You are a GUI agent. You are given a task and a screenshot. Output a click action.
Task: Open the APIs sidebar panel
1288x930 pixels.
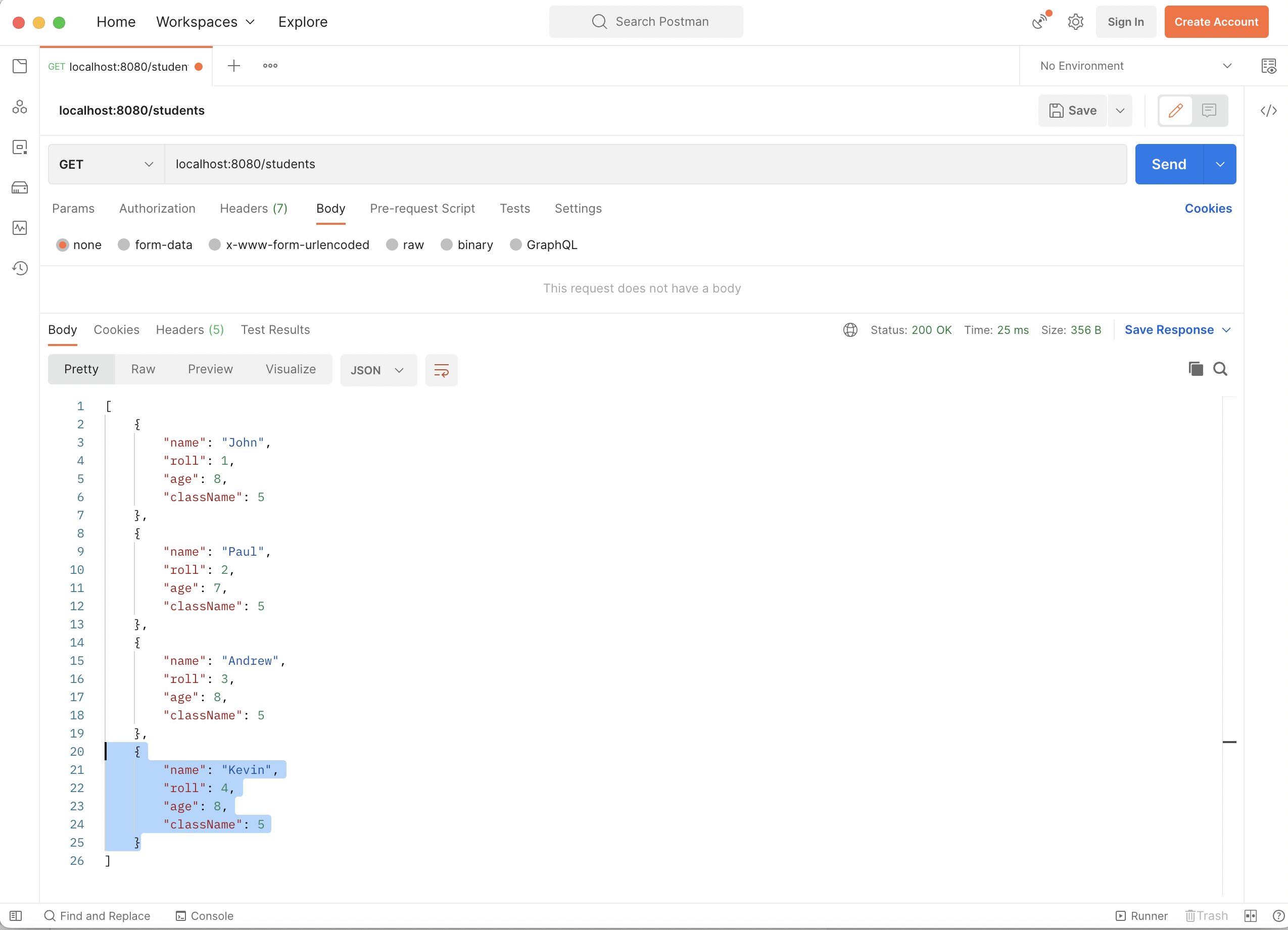(19, 106)
